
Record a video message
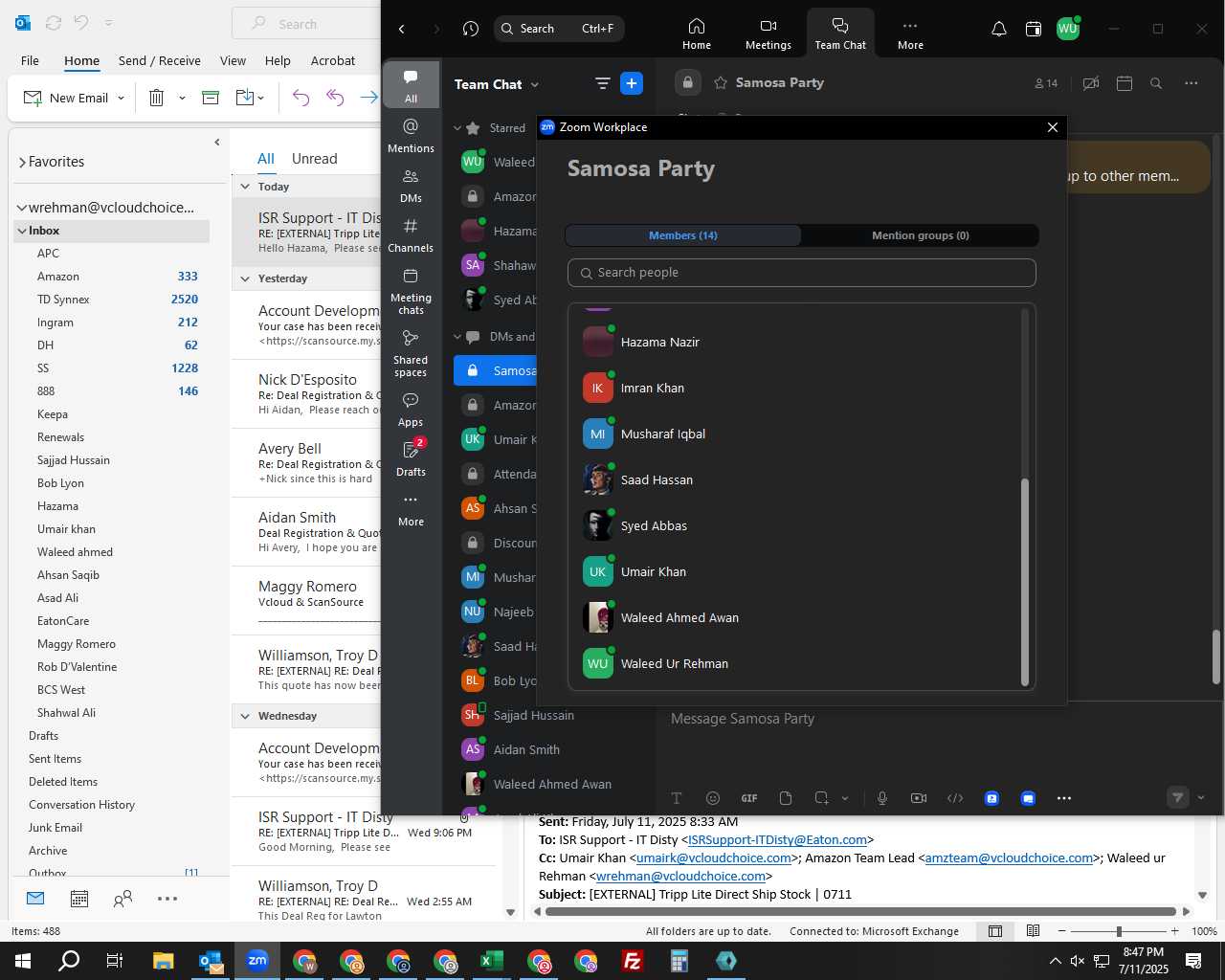(x=919, y=798)
